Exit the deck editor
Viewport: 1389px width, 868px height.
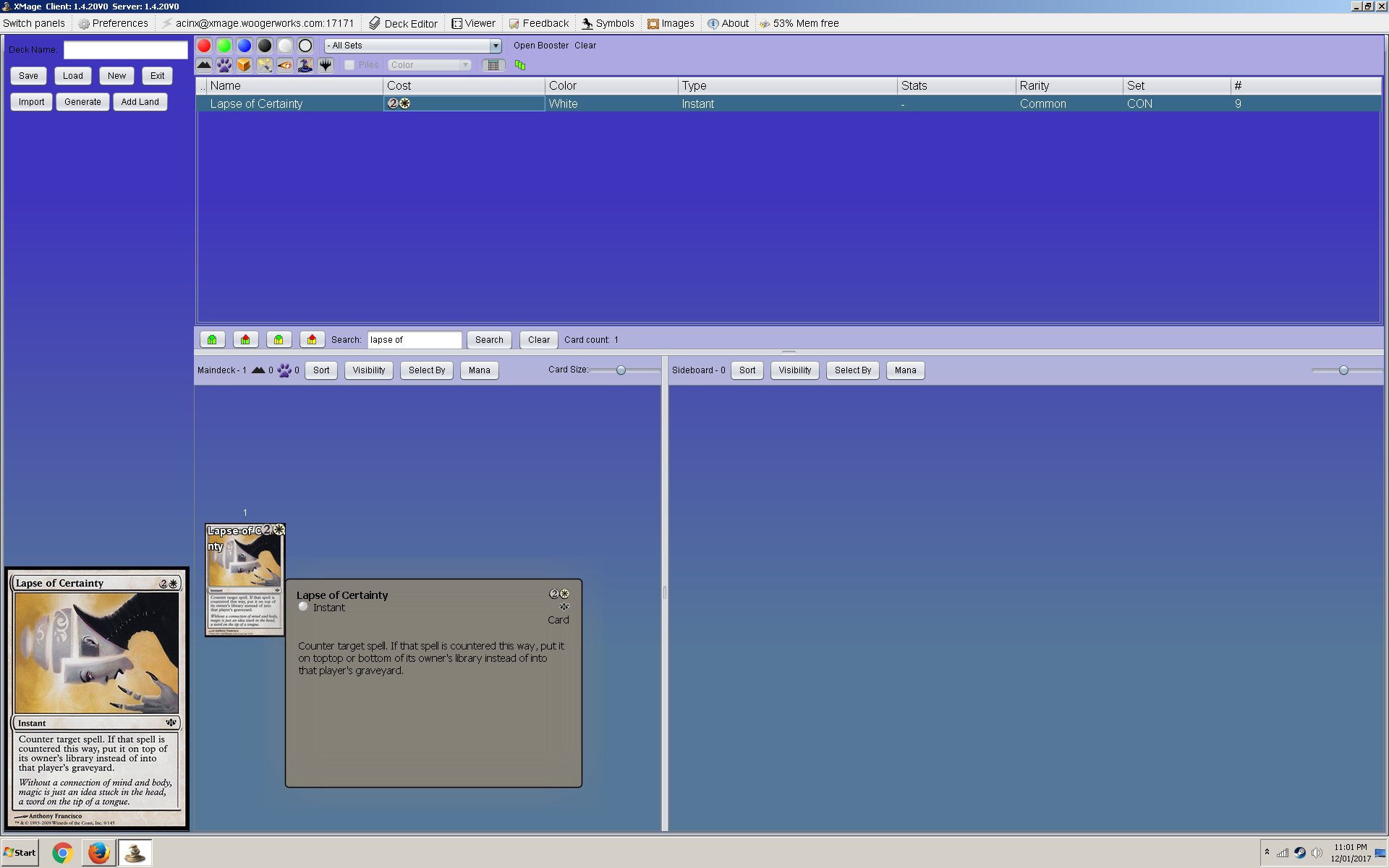coord(158,76)
